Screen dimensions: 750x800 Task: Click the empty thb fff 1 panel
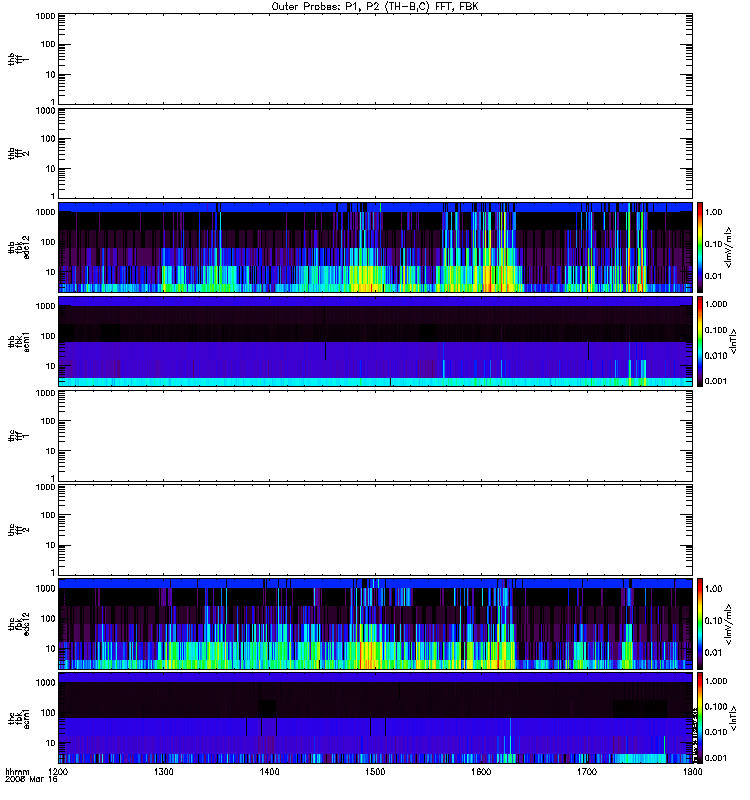pyautogui.click(x=375, y=59)
